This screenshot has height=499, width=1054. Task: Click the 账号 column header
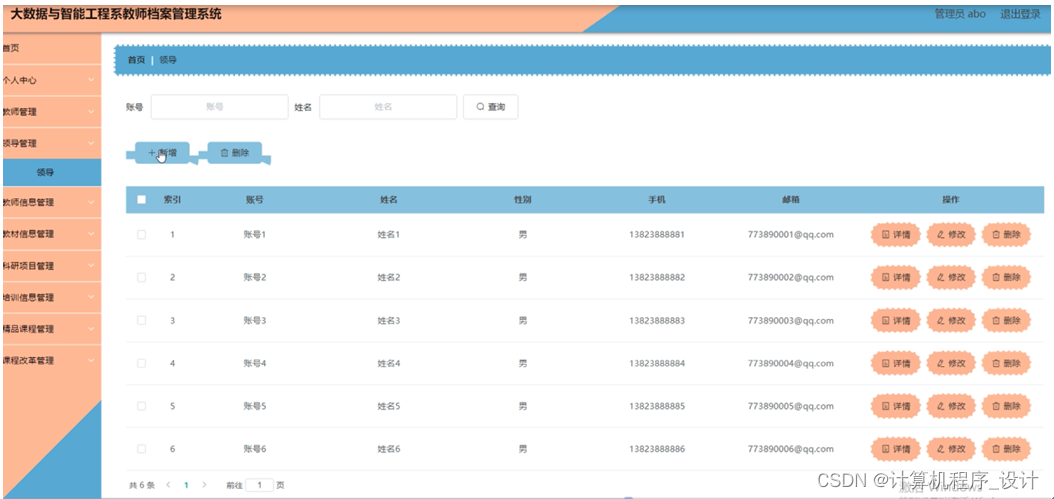tap(254, 200)
